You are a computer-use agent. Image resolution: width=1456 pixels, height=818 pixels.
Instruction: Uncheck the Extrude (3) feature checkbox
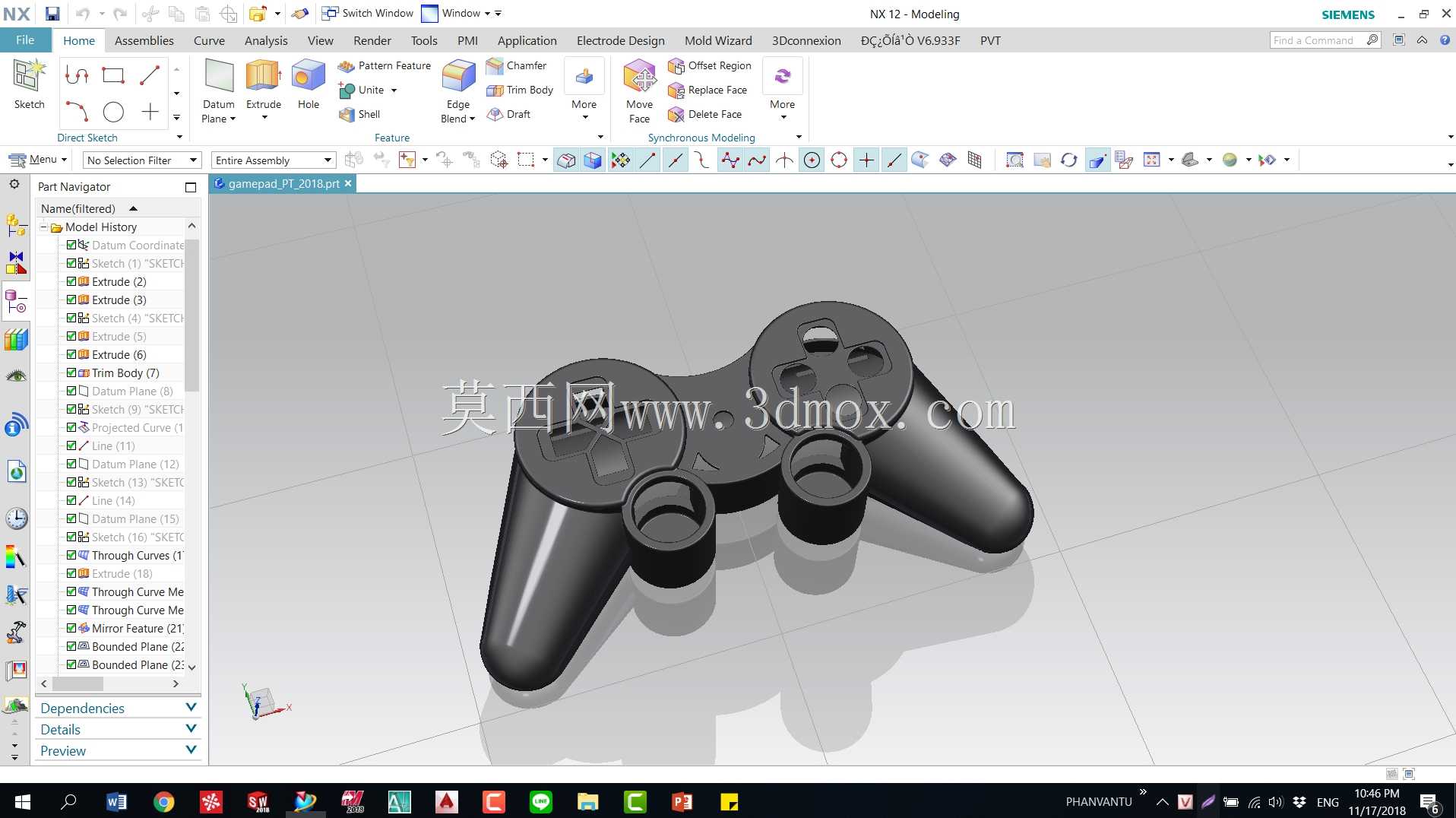click(71, 300)
